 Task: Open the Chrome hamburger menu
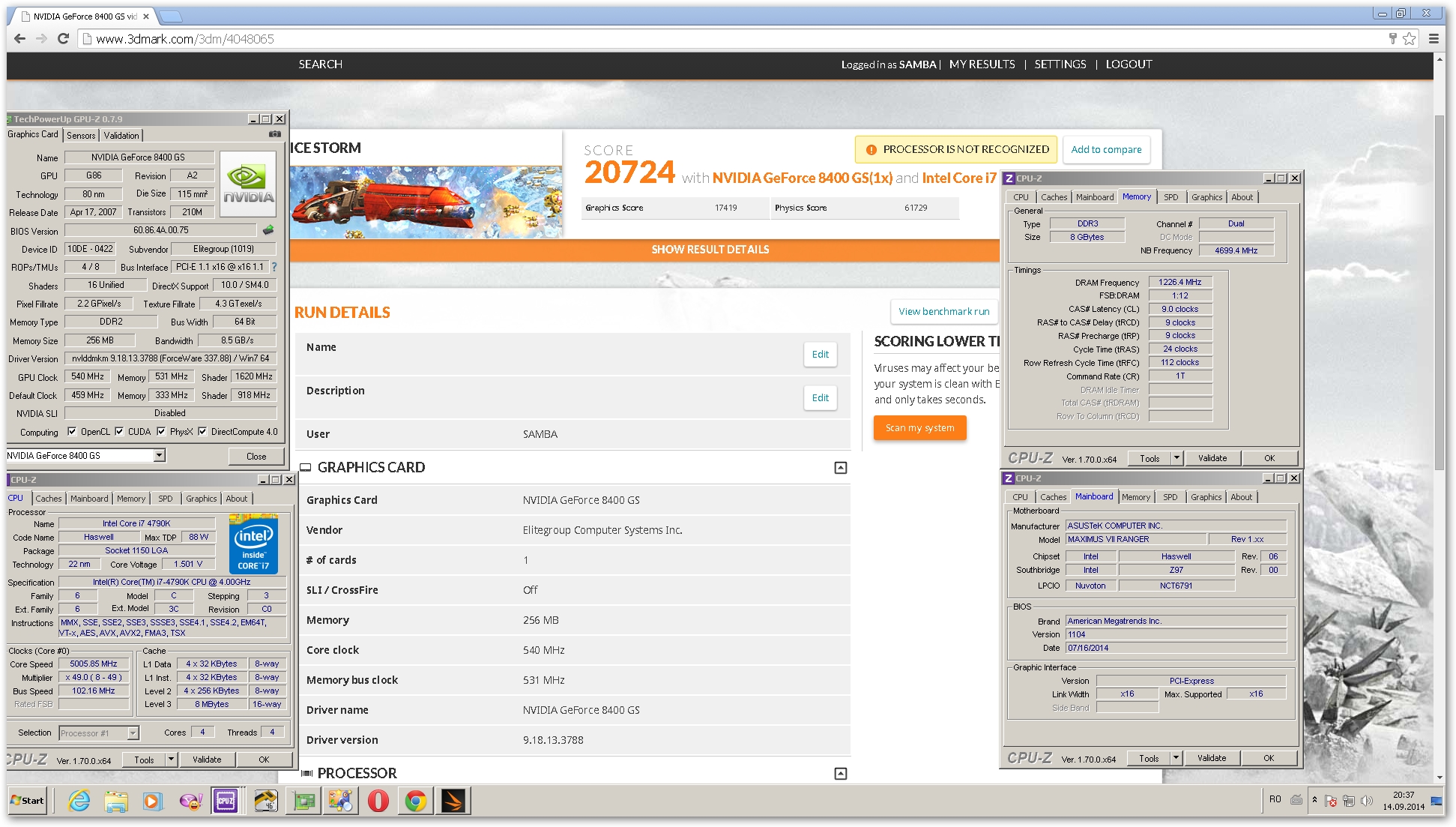tap(1434, 39)
